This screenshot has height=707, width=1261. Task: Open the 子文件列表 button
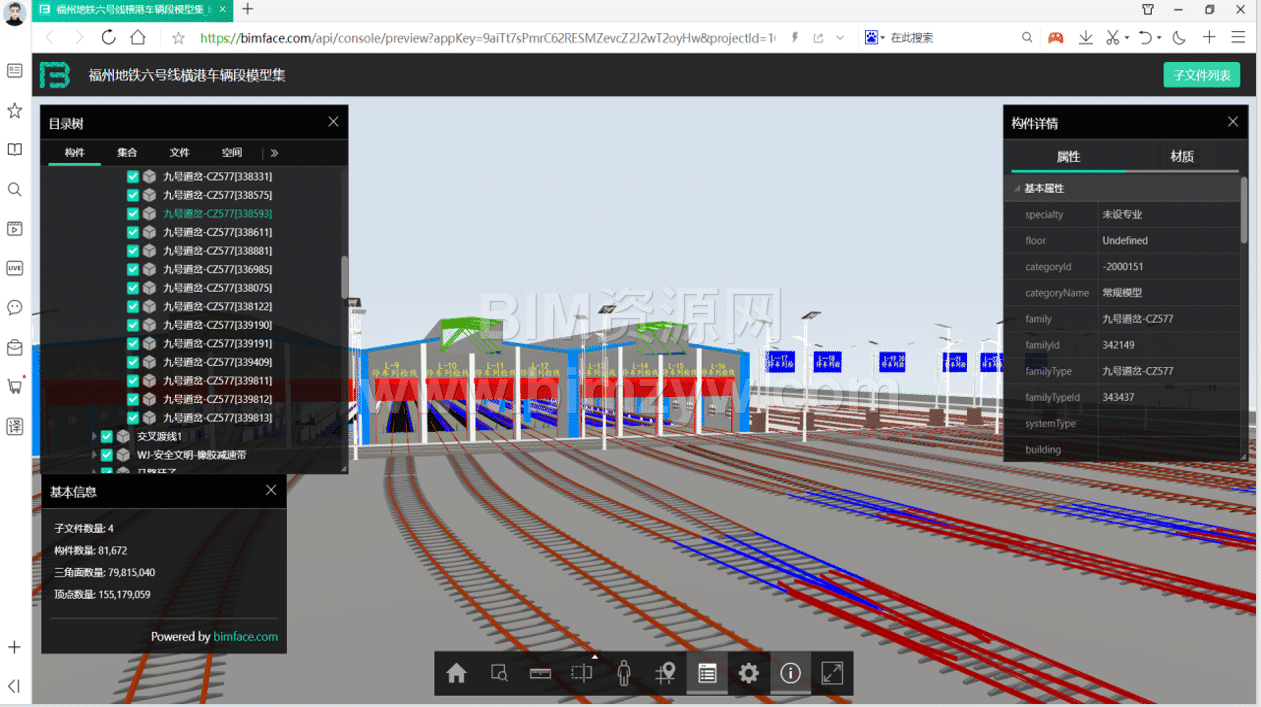(x=1202, y=75)
